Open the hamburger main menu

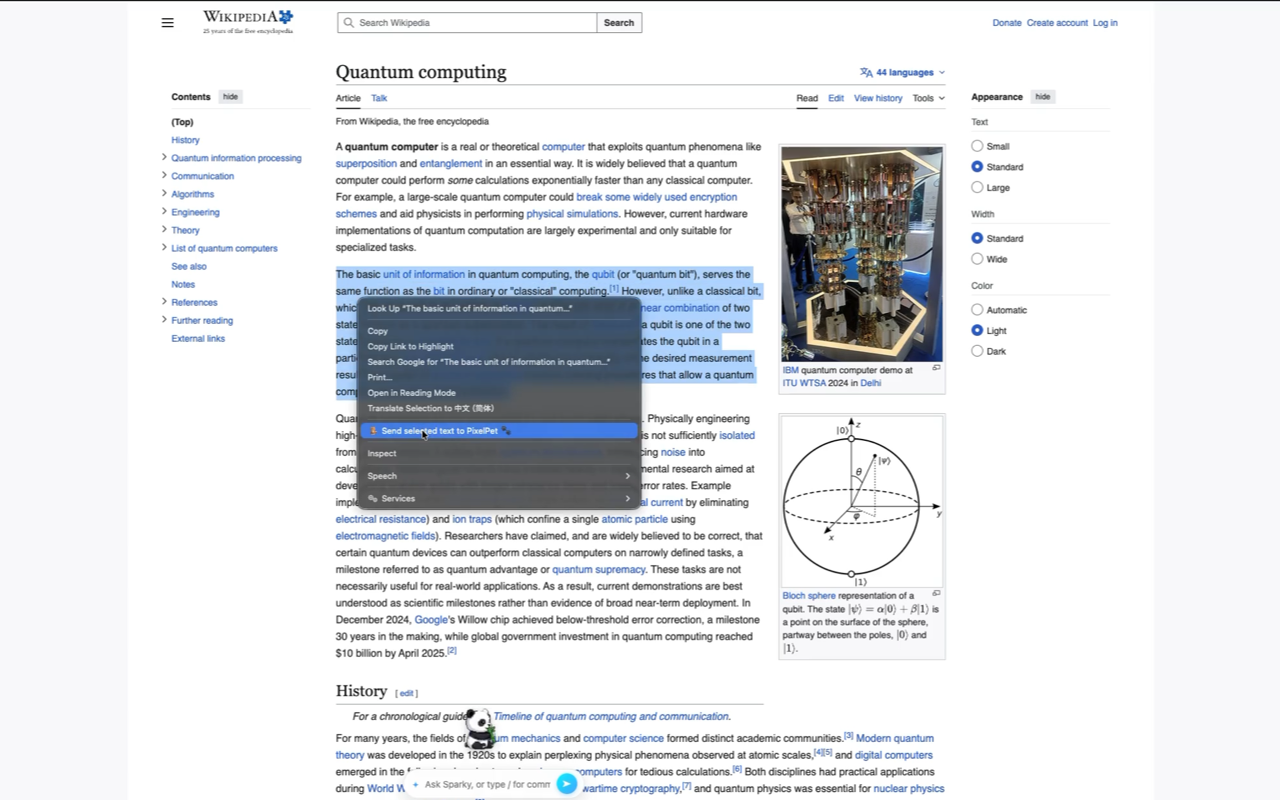coord(167,22)
